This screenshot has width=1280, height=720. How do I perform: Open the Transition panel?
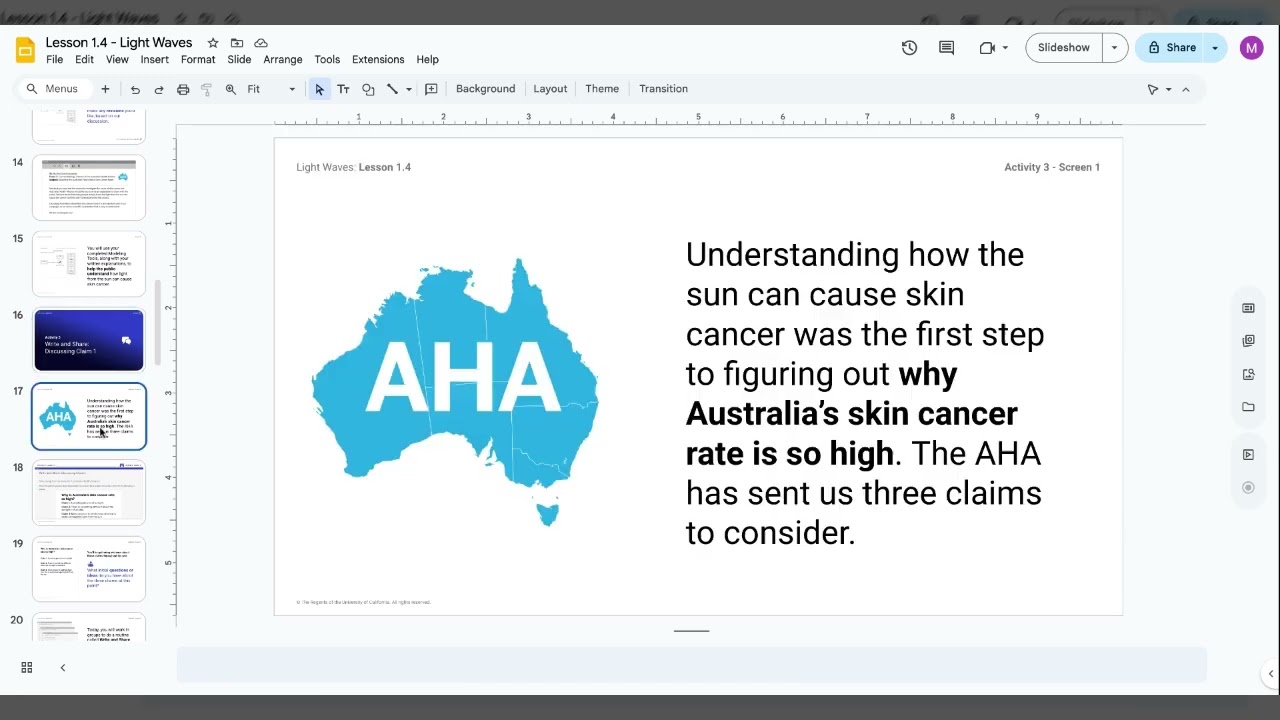point(663,89)
